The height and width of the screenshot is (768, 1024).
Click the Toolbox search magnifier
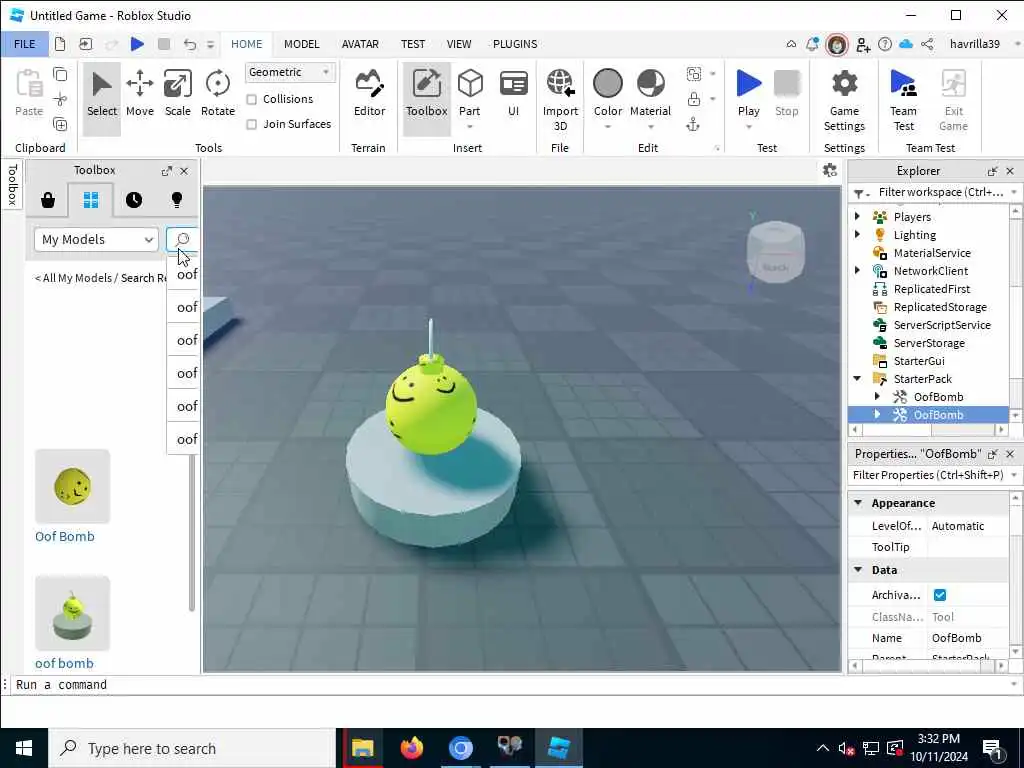point(182,239)
